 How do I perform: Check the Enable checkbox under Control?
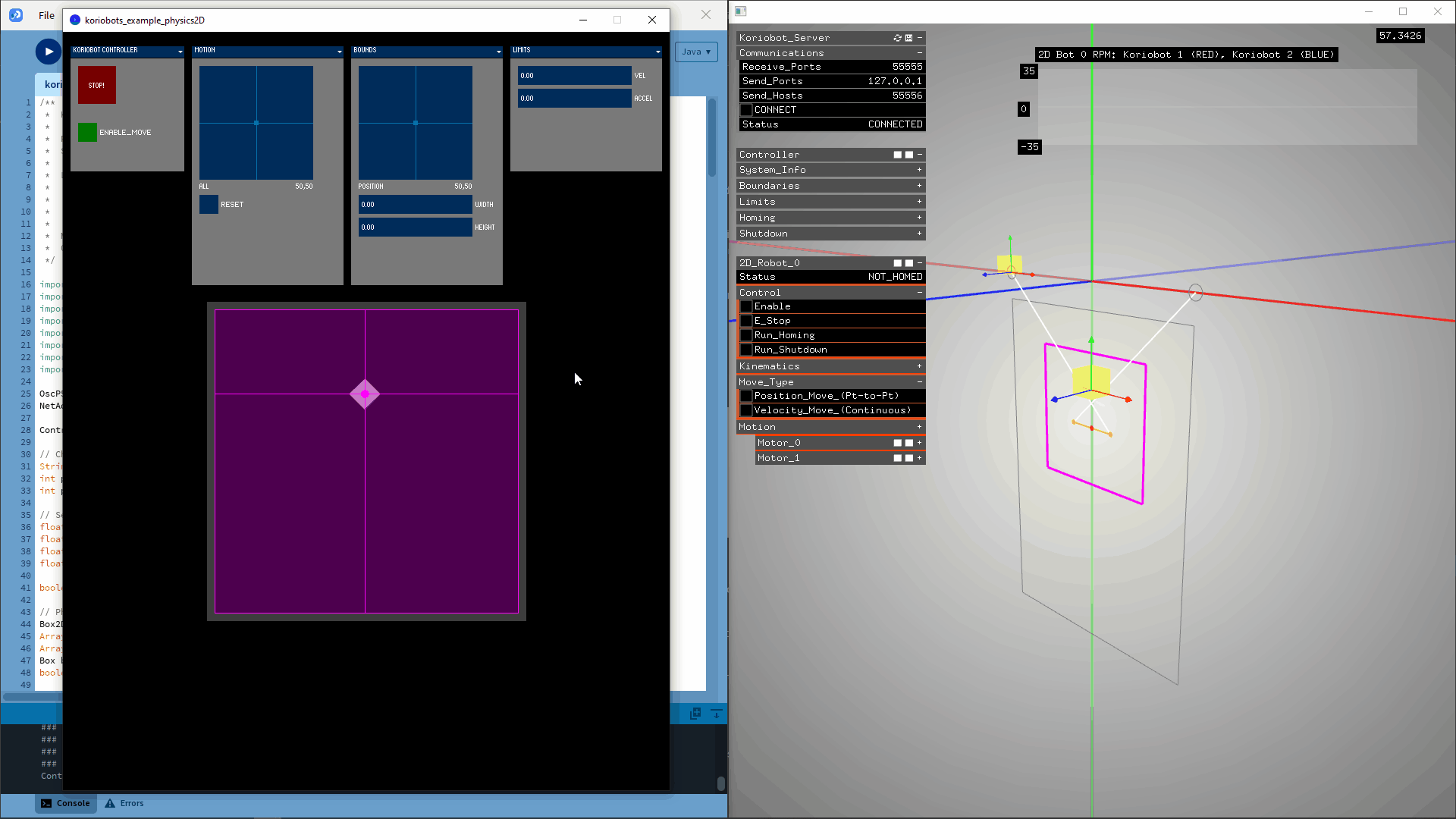coord(746,306)
